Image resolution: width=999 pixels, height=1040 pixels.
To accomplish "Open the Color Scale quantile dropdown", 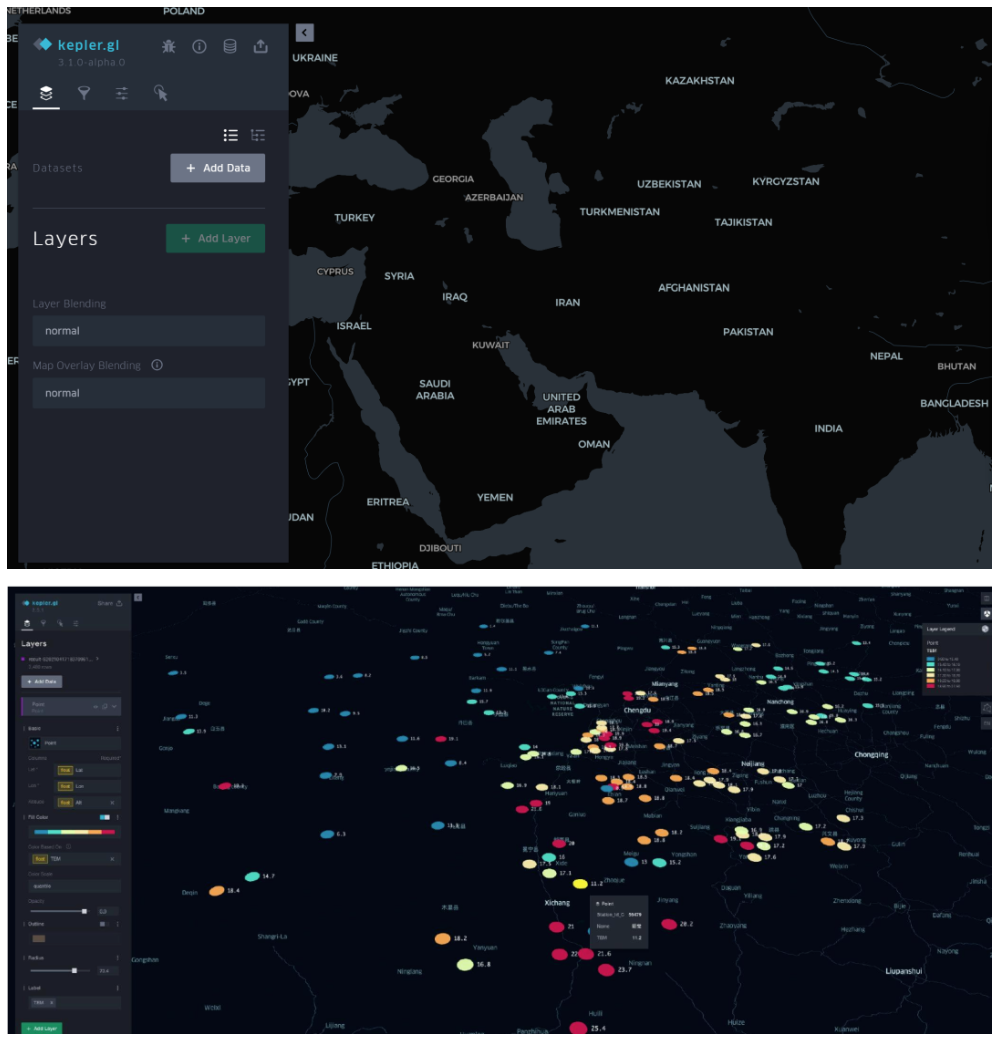I will [x=74, y=886].
